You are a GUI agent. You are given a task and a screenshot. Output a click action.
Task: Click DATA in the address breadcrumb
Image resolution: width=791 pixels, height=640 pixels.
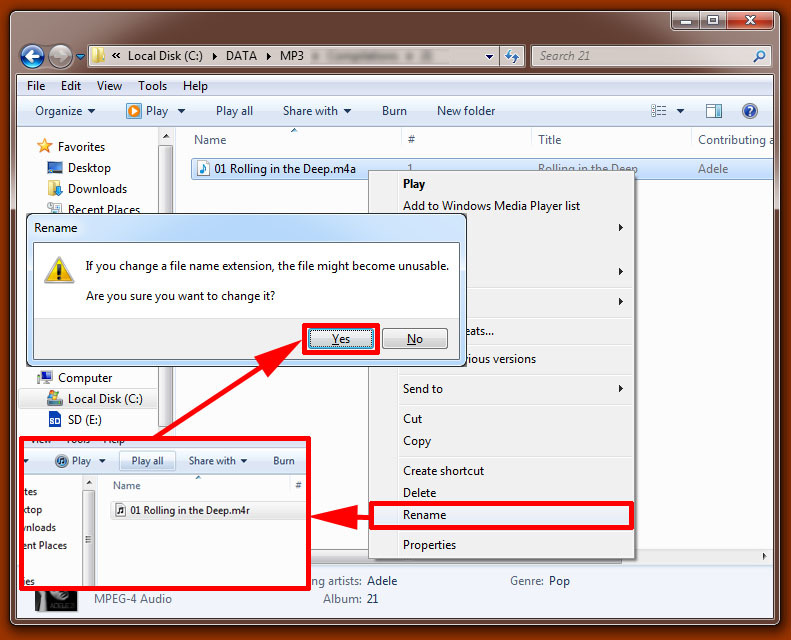coord(241,55)
